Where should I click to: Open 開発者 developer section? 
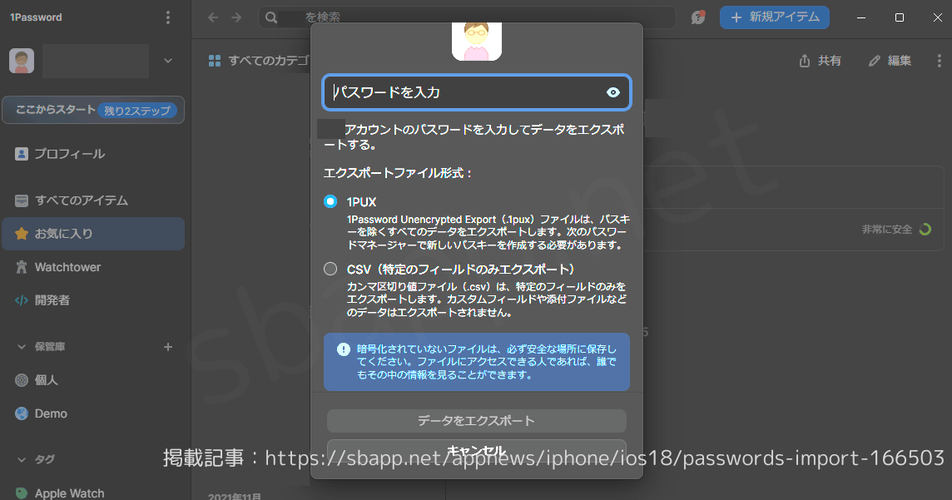(x=94, y=300)
